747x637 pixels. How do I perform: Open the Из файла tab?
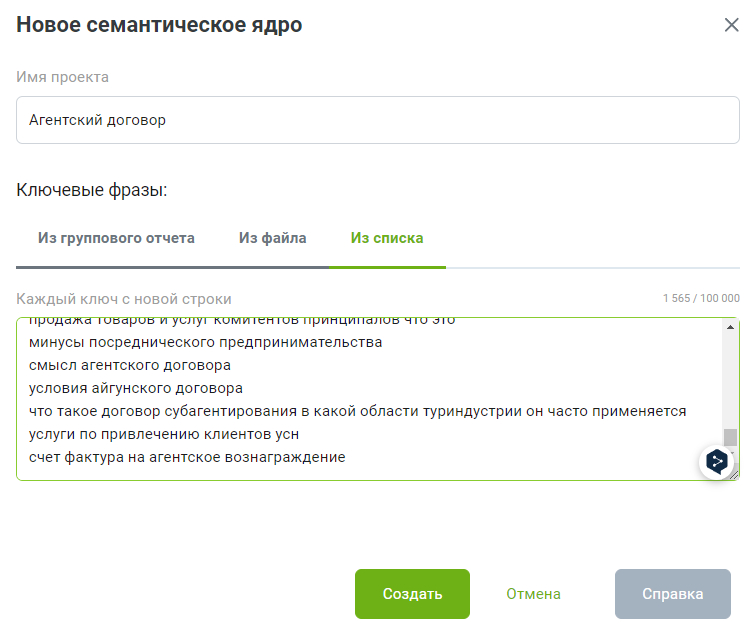(272, 238)
